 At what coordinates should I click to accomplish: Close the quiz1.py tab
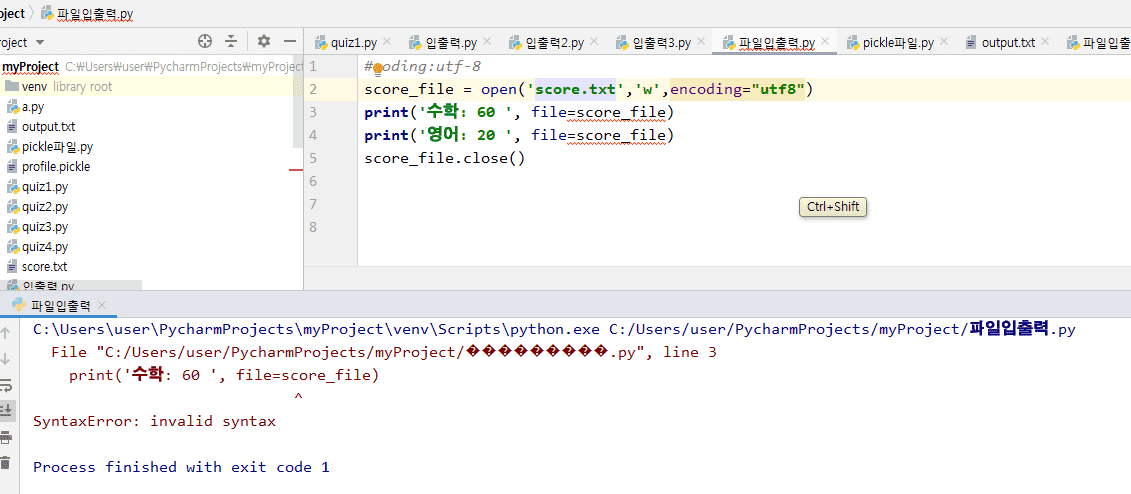coord(387,42)
